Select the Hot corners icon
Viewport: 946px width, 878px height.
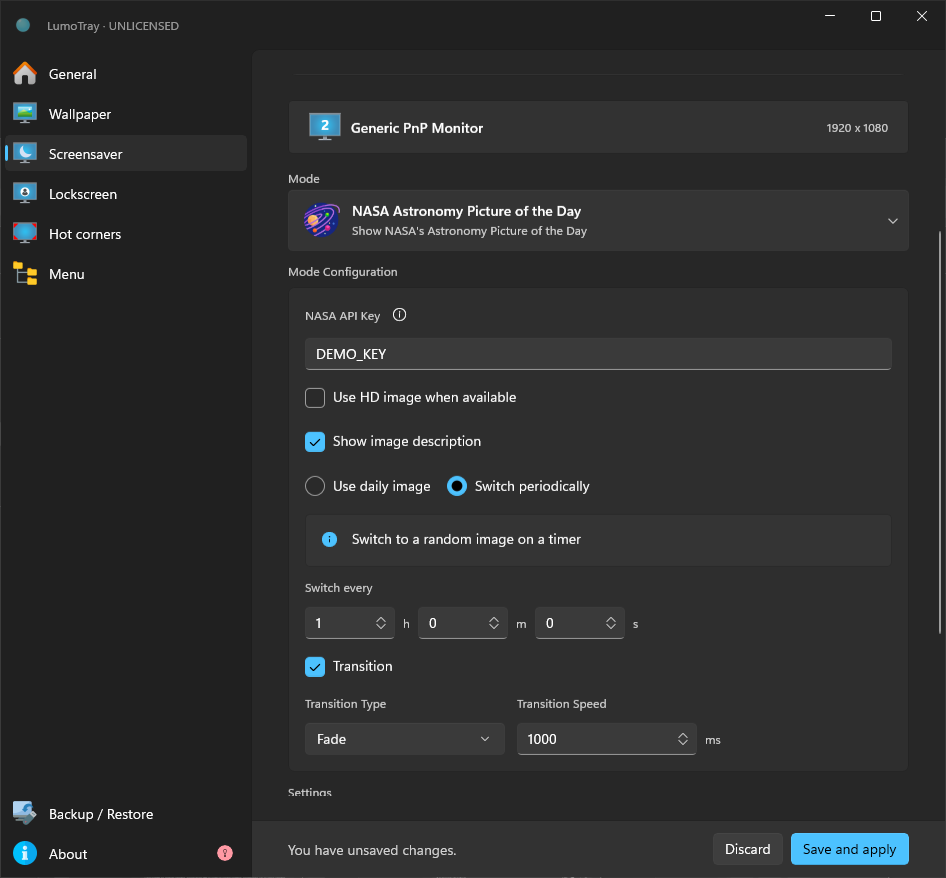click(x=25, y=234)
